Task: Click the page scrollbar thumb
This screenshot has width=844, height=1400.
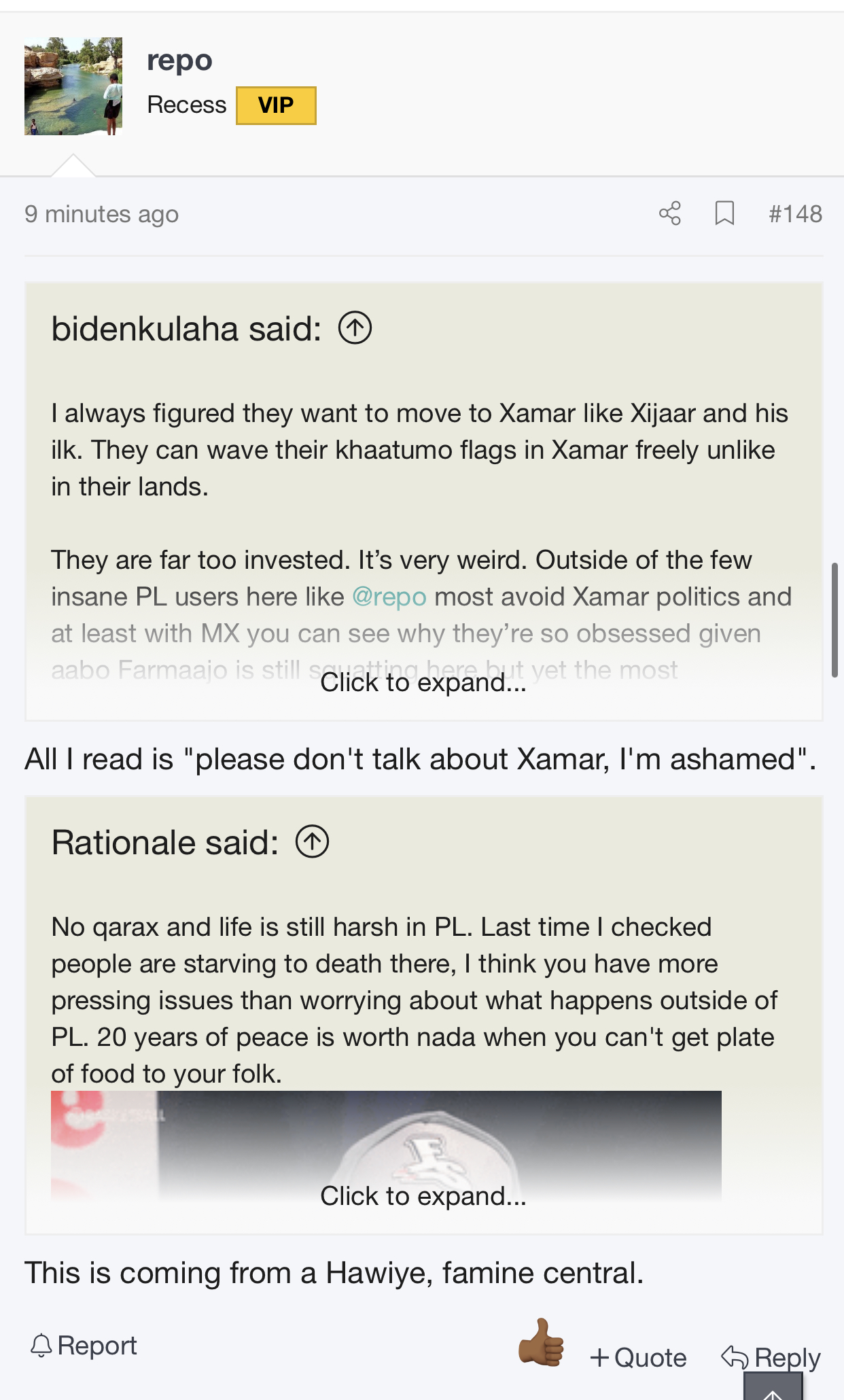Action: [x=834, y=620]
